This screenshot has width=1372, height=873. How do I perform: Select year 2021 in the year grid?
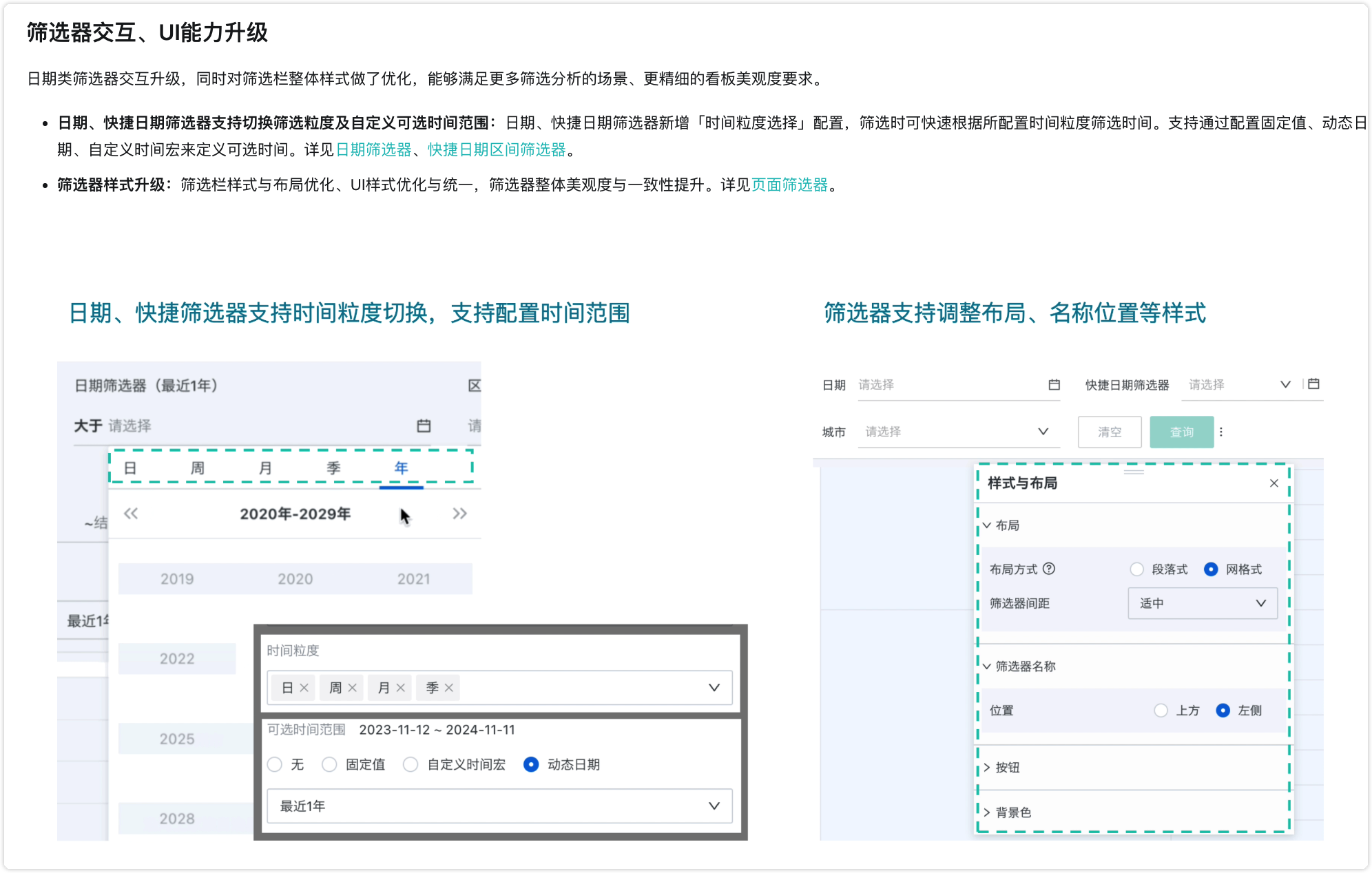tap(412, 578)
